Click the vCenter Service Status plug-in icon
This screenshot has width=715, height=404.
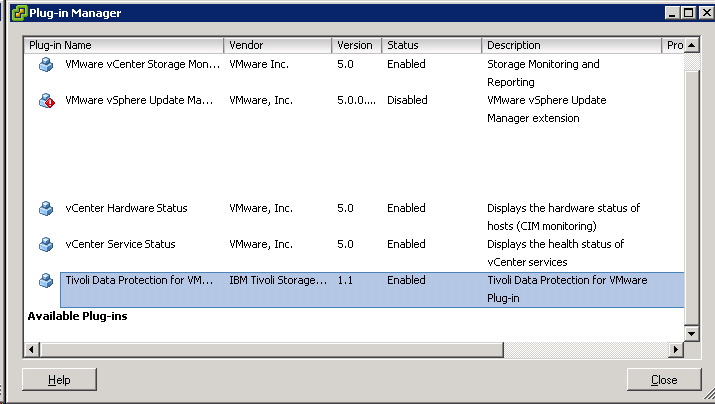point(46,245)
